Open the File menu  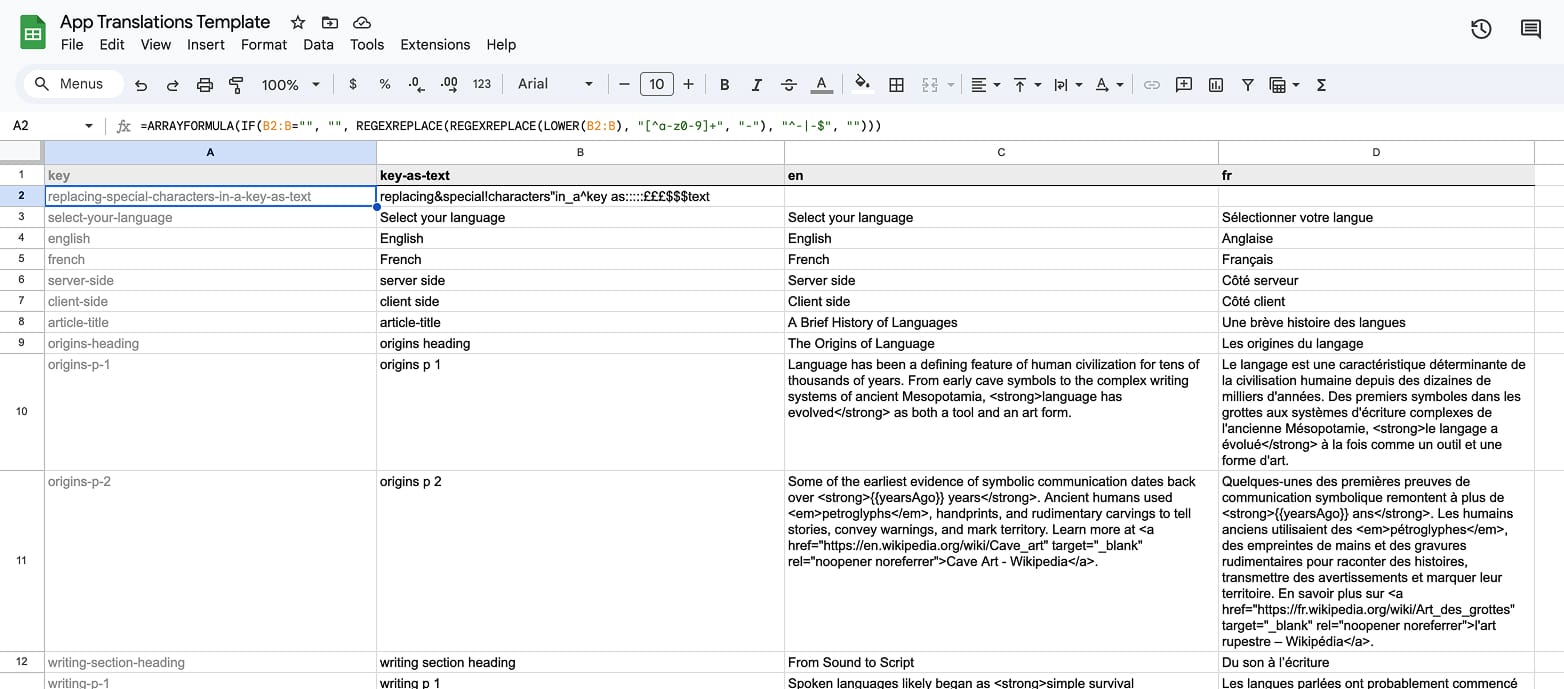pyautogui.click(x=72, y=45)
